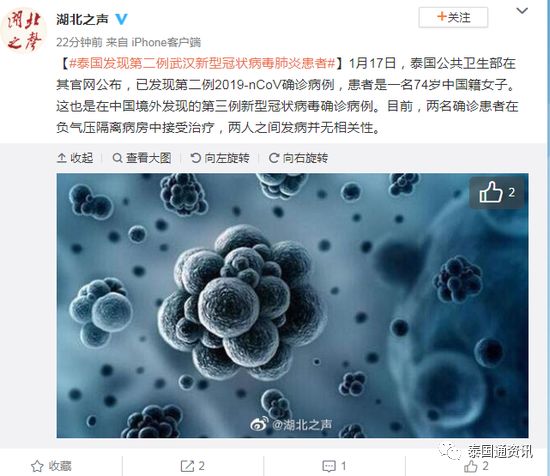This screenshot has width=550, height=476.
Task: View large image via 查看大图
Action: click(142, 158)
